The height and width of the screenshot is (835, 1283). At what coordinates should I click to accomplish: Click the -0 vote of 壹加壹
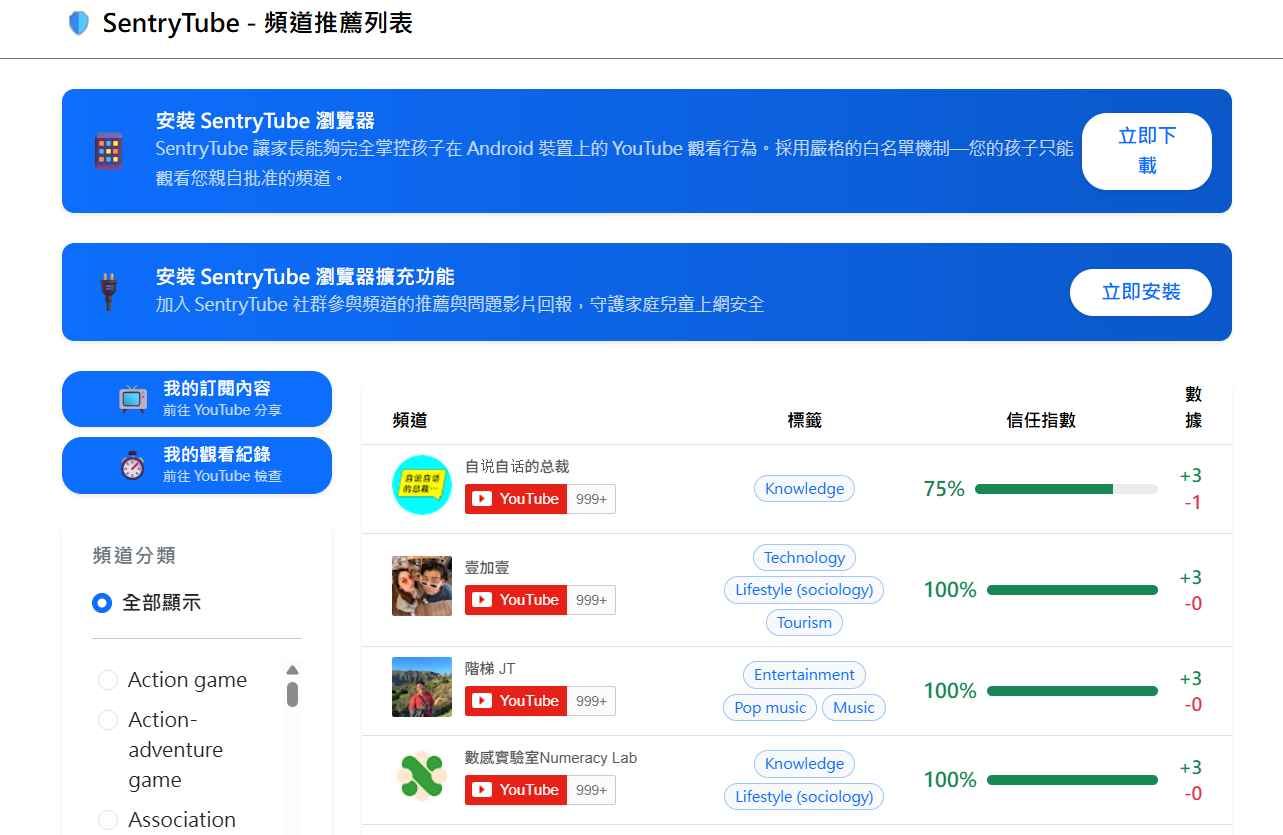pos(1193,604)
